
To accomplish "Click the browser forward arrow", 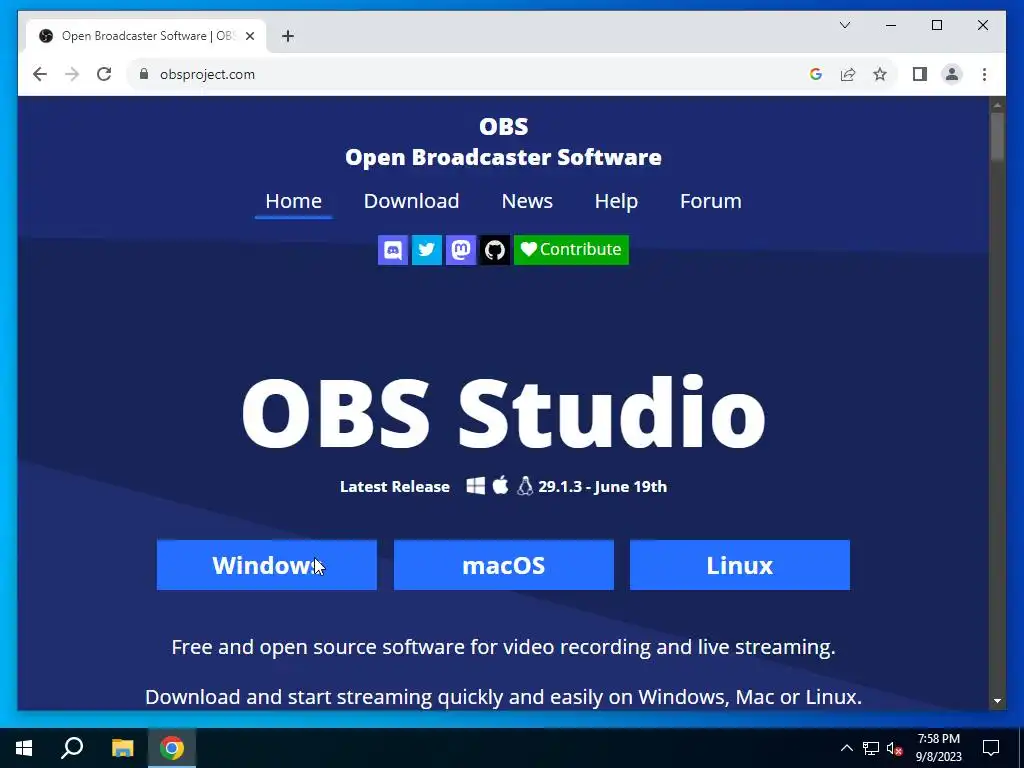I will 72,74.
